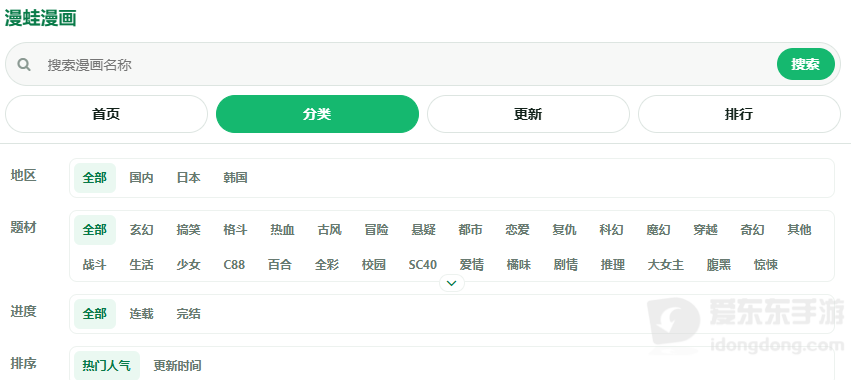Filter region by 日本
851x380 pixels.
pyautogui.click(x=188, y=178)
